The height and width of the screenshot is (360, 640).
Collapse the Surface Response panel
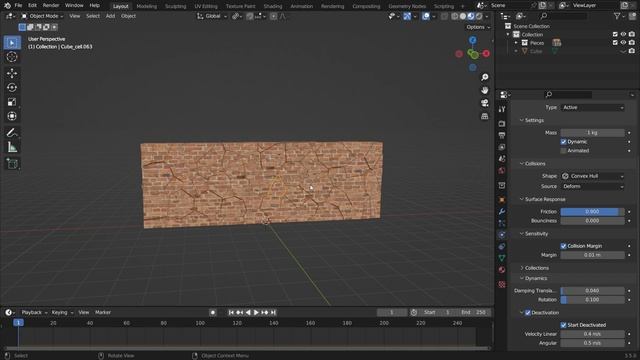point(545,200)
